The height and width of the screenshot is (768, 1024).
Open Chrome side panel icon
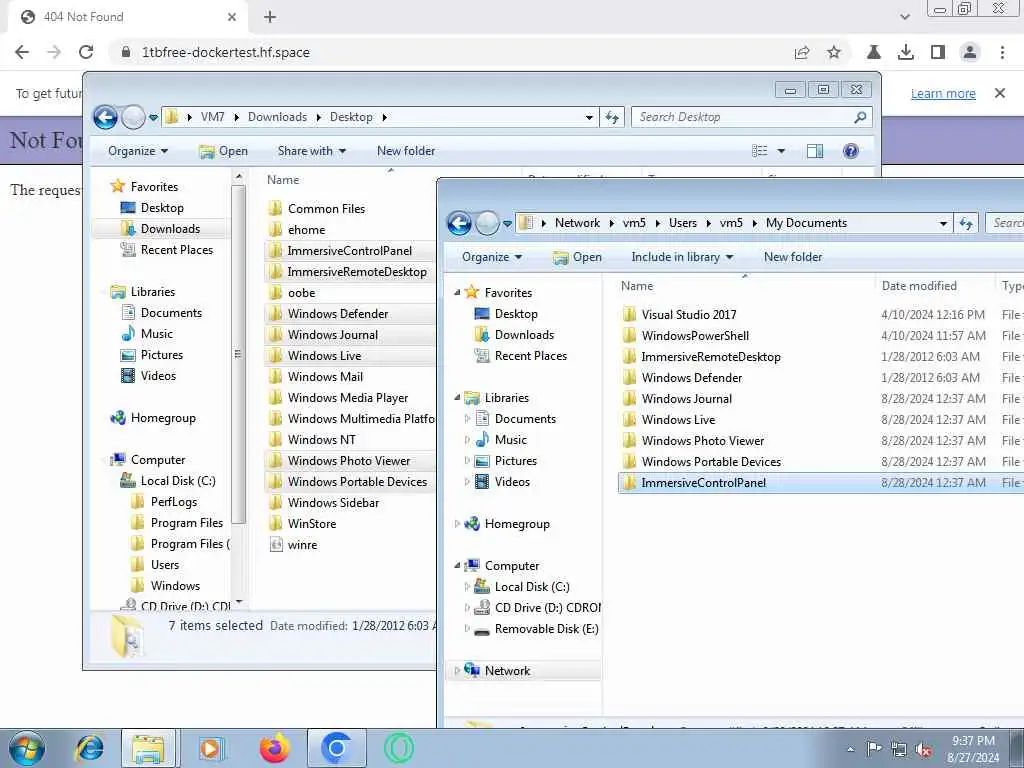(x=938, y=52)
